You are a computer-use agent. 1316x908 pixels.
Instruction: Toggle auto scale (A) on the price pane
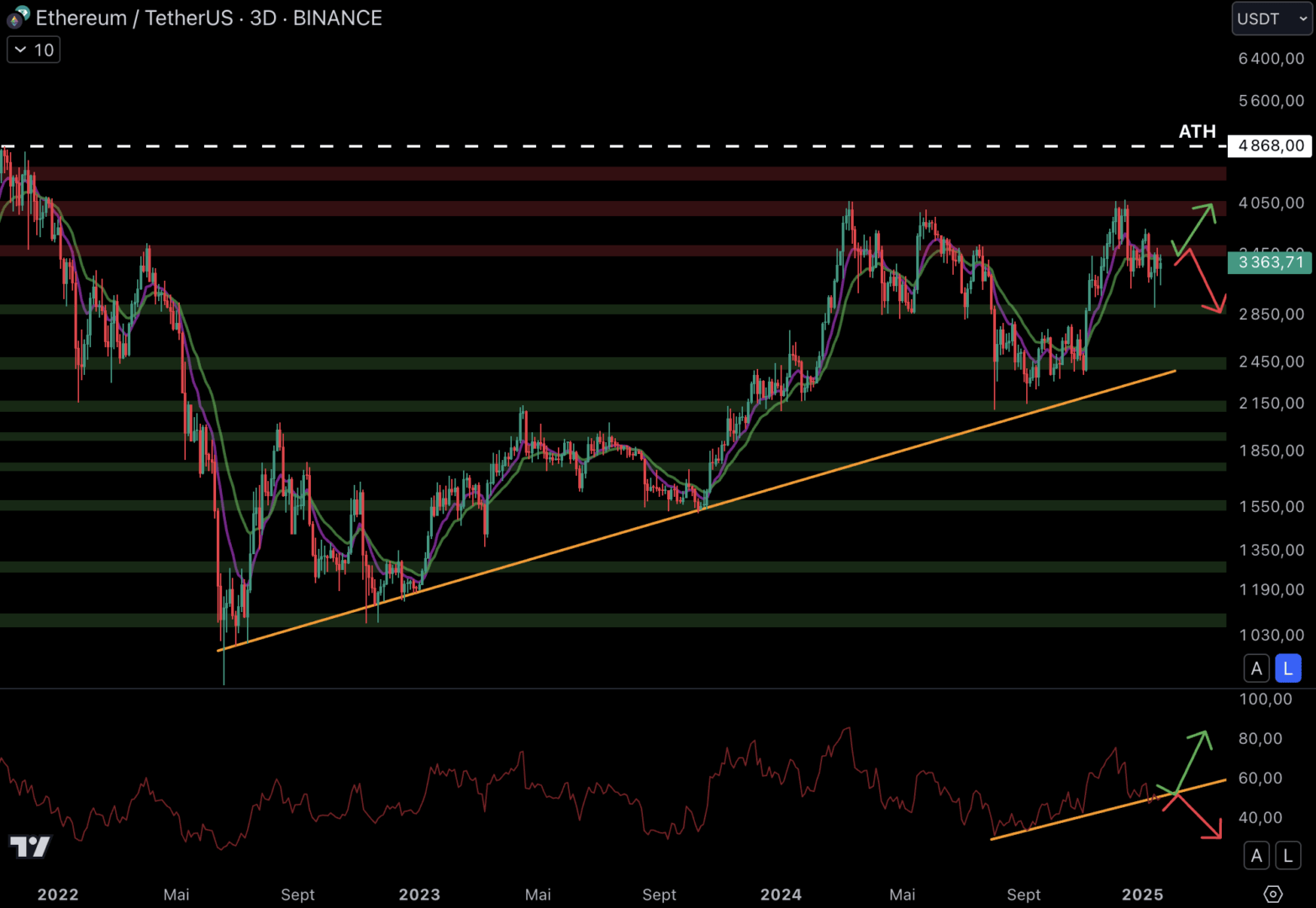1256,668
